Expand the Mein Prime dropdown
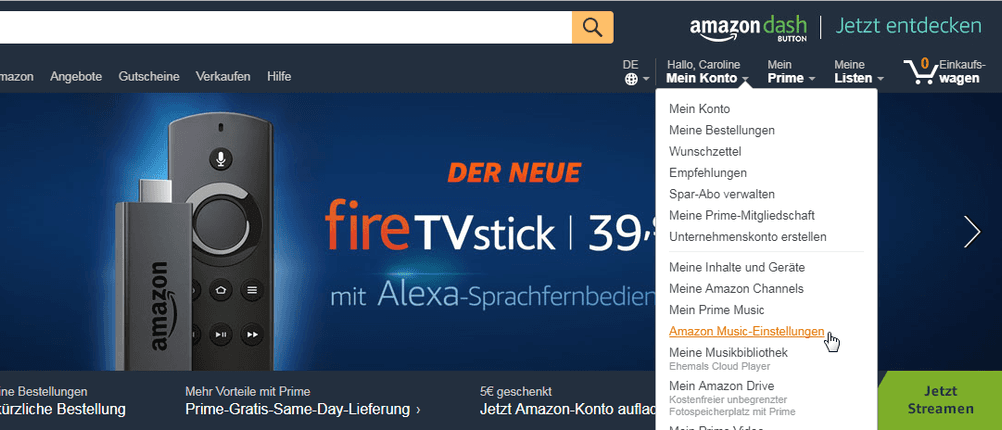This screenshot has height=430, width=1002. [791, 72]
